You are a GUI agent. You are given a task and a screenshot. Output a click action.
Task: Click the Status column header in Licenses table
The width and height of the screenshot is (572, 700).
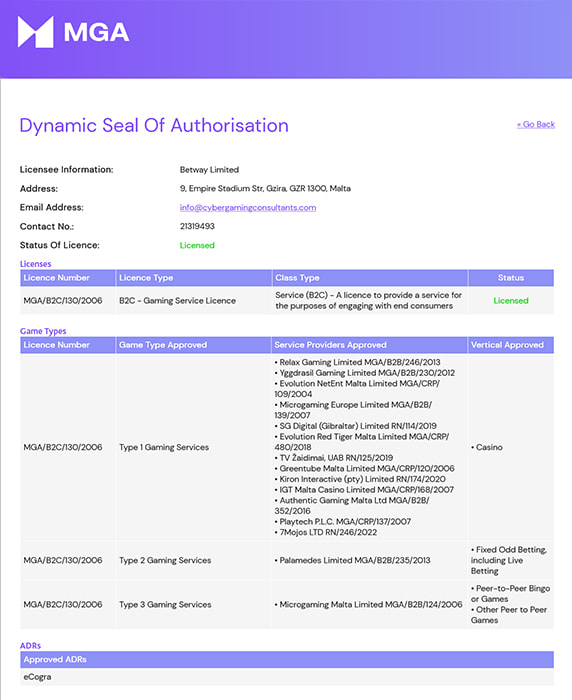pyautogui.click(x=510, y=278)
